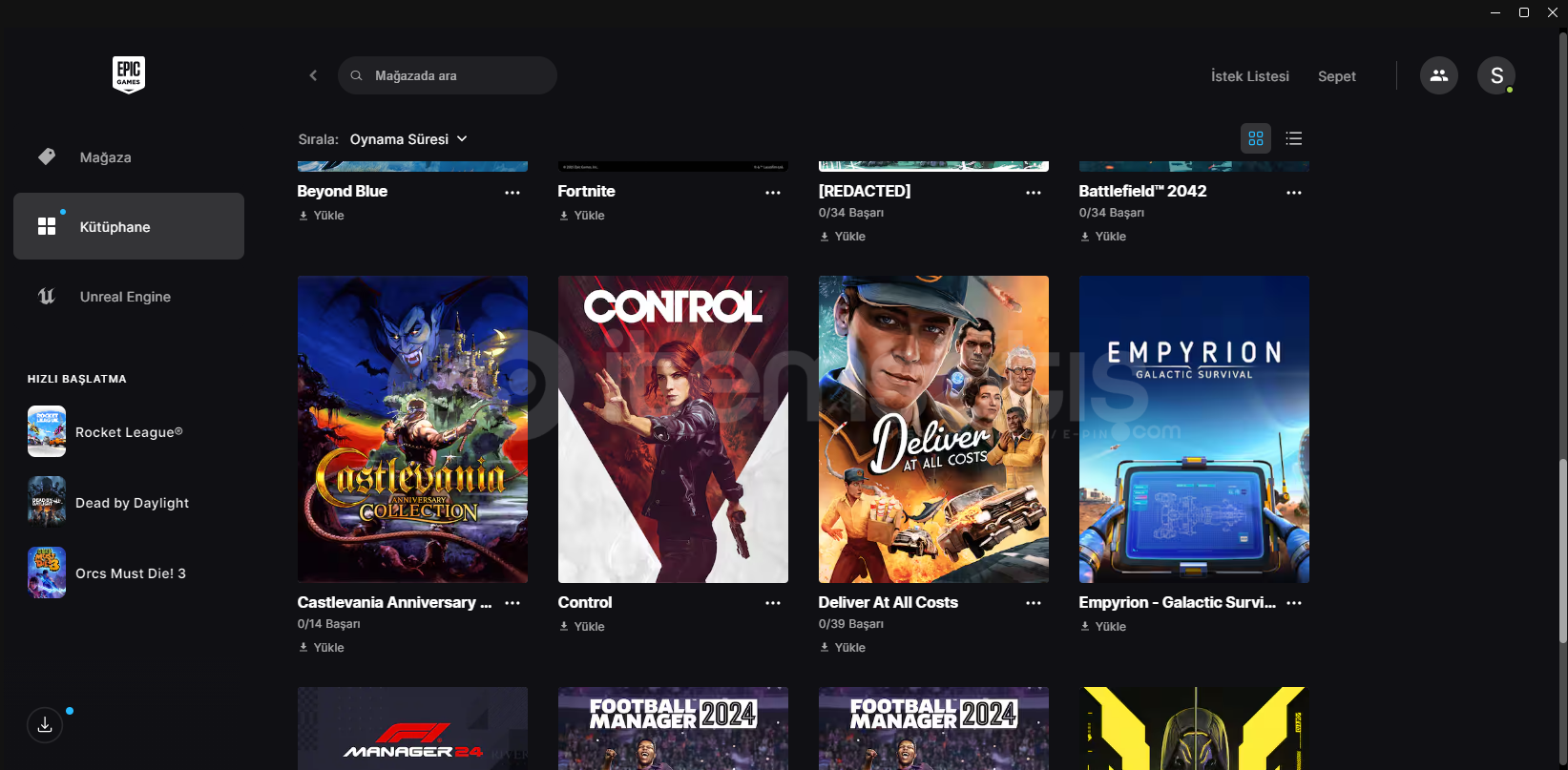Screen dimensions: 1568x770
Task: Open the friends list icon
Action: (1439, 75)
